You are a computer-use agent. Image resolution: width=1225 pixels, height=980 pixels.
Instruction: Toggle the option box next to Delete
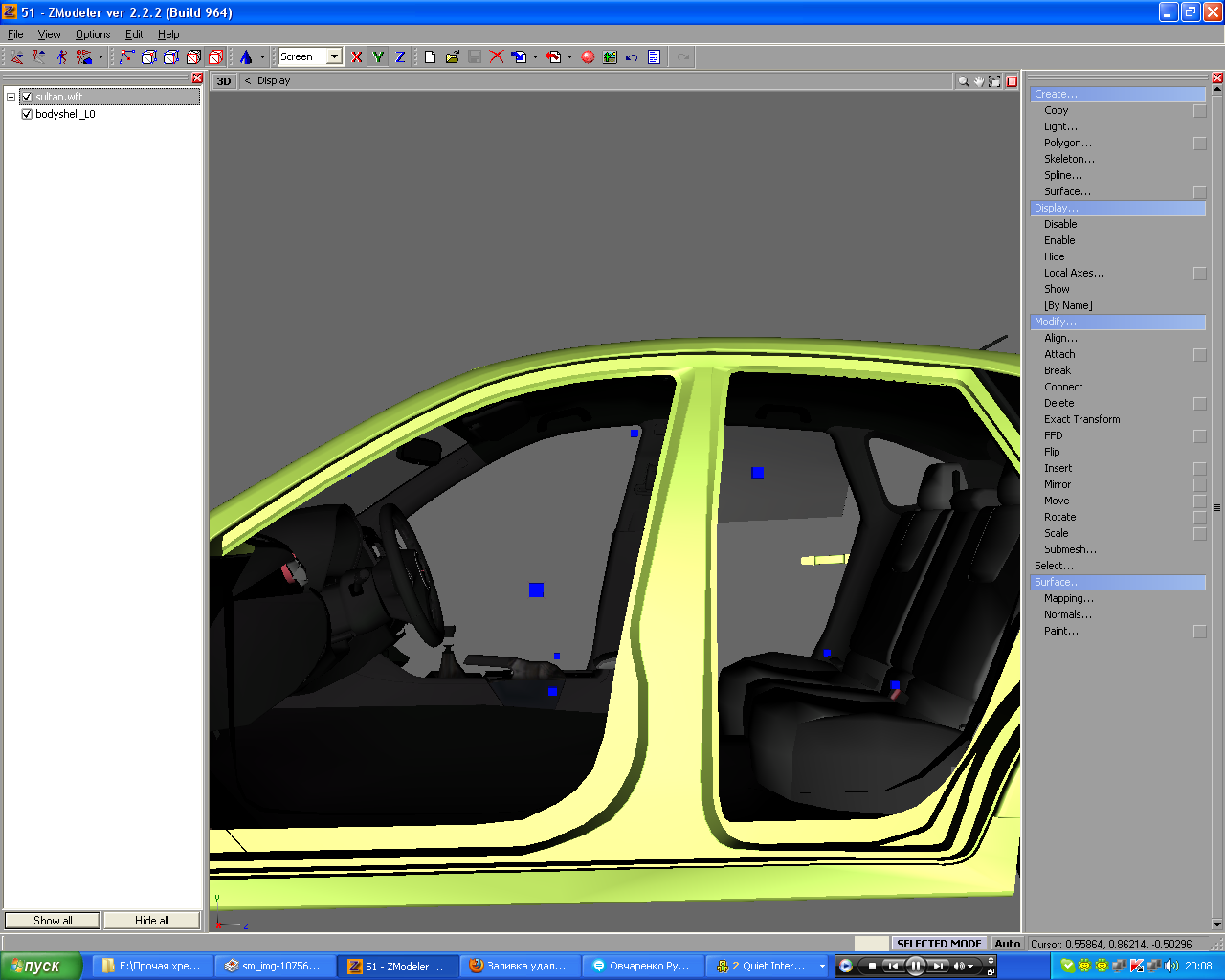(x=1199, y=404)
